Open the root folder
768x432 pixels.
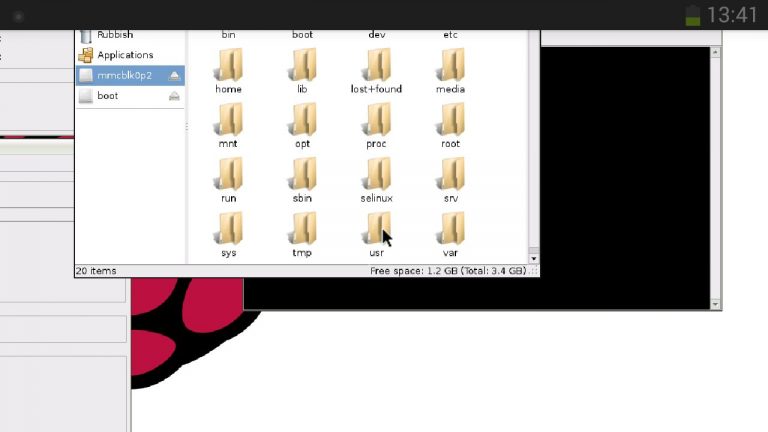[451, 125]
